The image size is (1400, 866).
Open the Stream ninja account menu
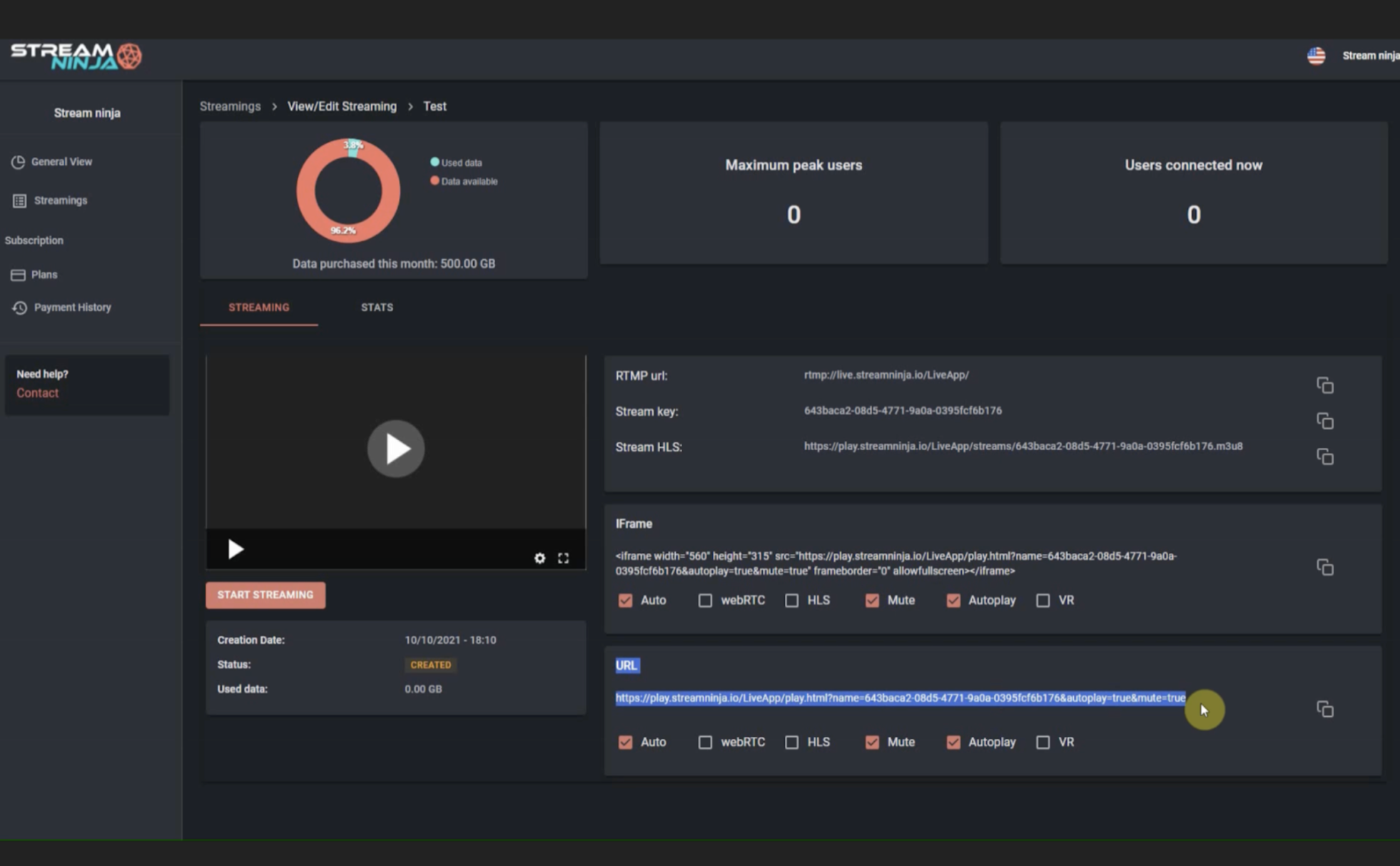pos(1370,56)
